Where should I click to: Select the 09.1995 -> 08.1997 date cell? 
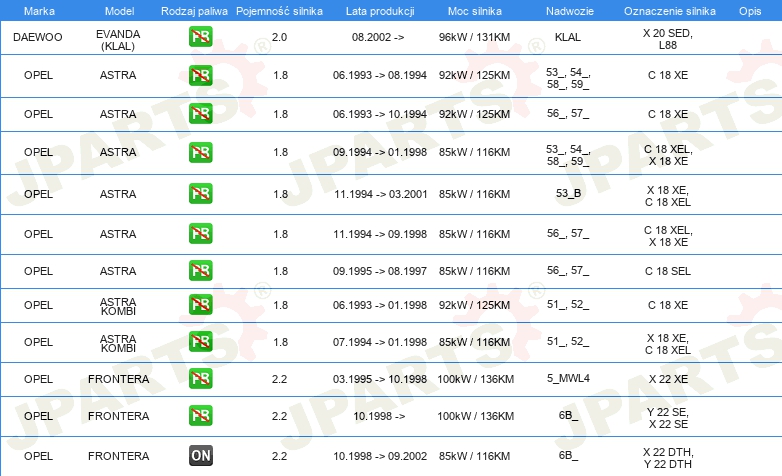coord(380,271)
